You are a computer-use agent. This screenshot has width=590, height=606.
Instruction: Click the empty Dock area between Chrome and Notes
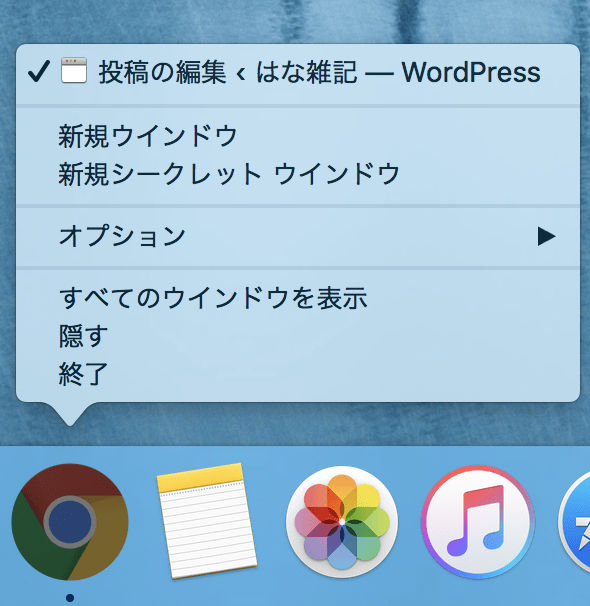click(x=142, y=522)
